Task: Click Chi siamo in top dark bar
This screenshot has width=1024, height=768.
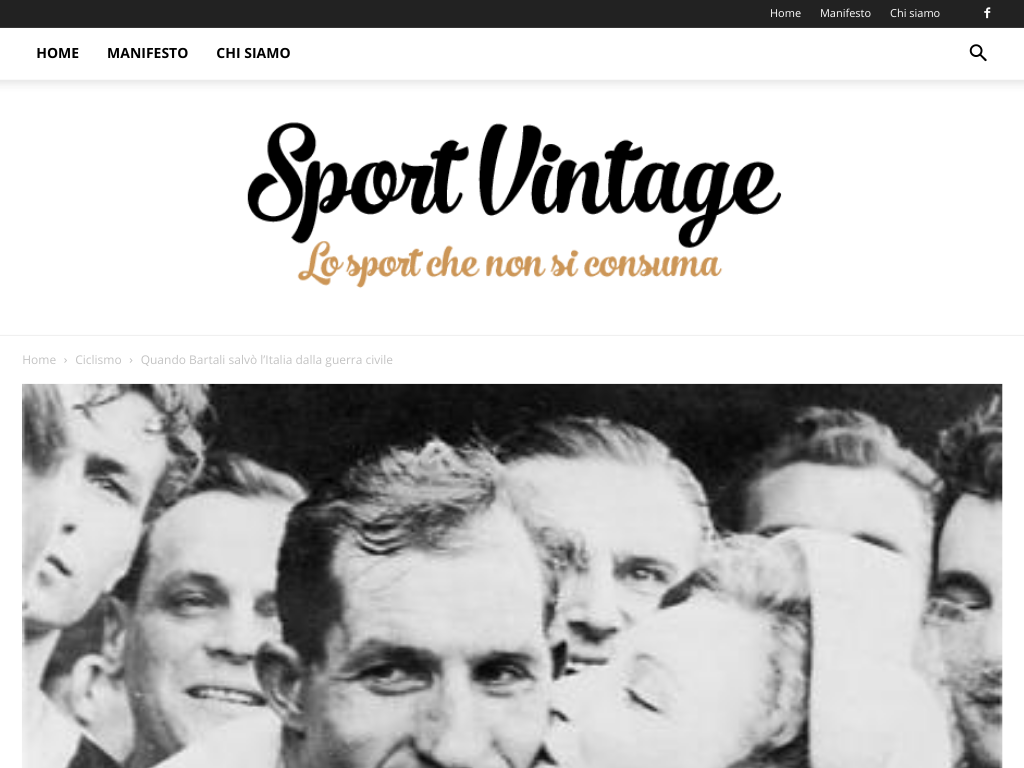Action: pos(914,13)
